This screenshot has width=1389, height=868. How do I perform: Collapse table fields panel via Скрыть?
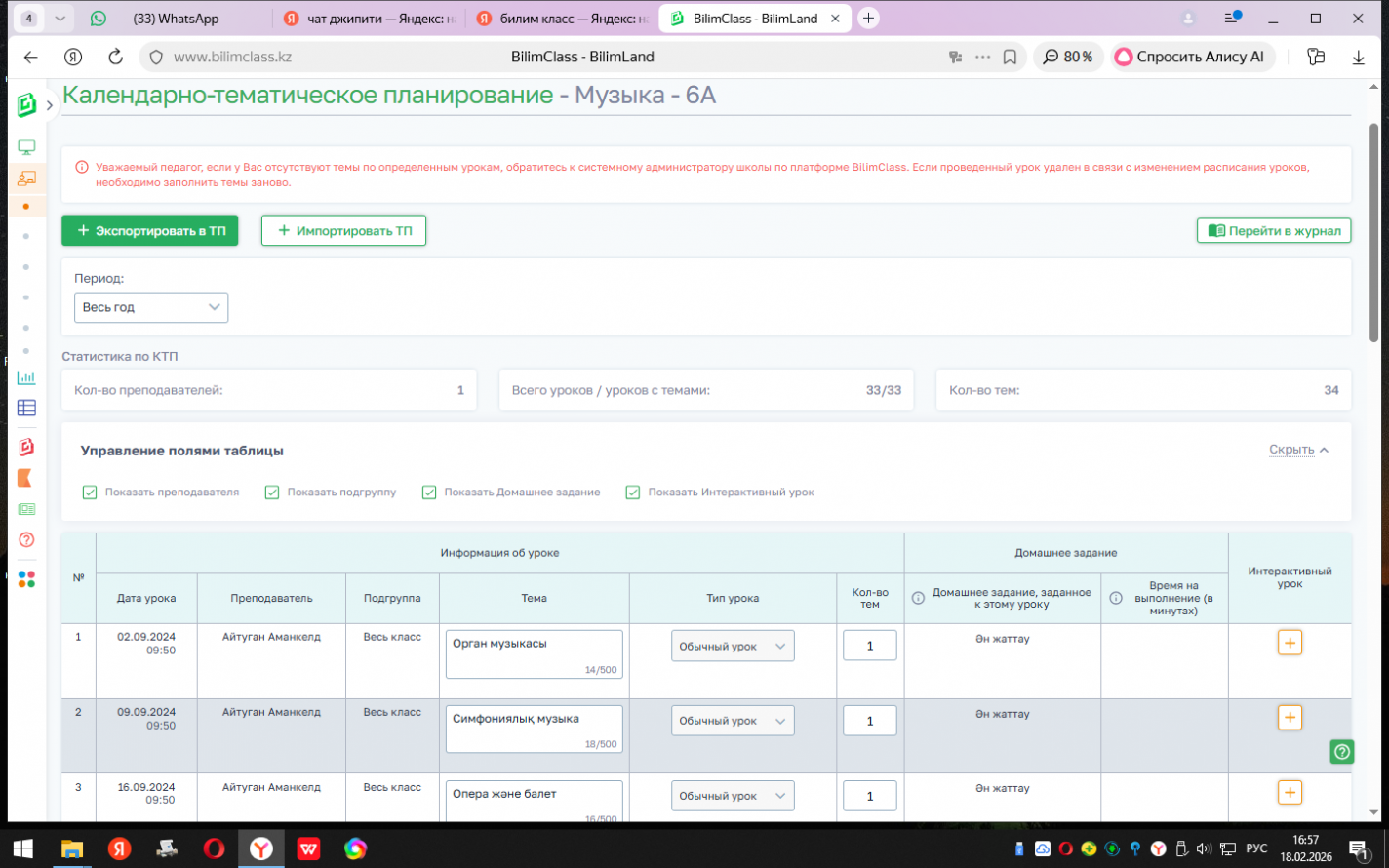point(1298,450)
